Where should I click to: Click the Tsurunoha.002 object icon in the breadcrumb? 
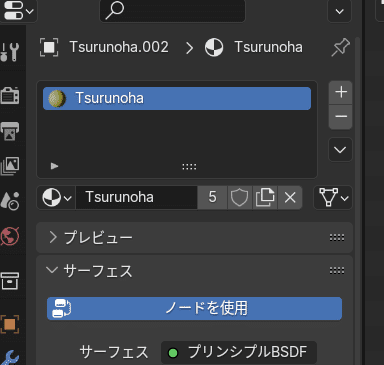49,47
